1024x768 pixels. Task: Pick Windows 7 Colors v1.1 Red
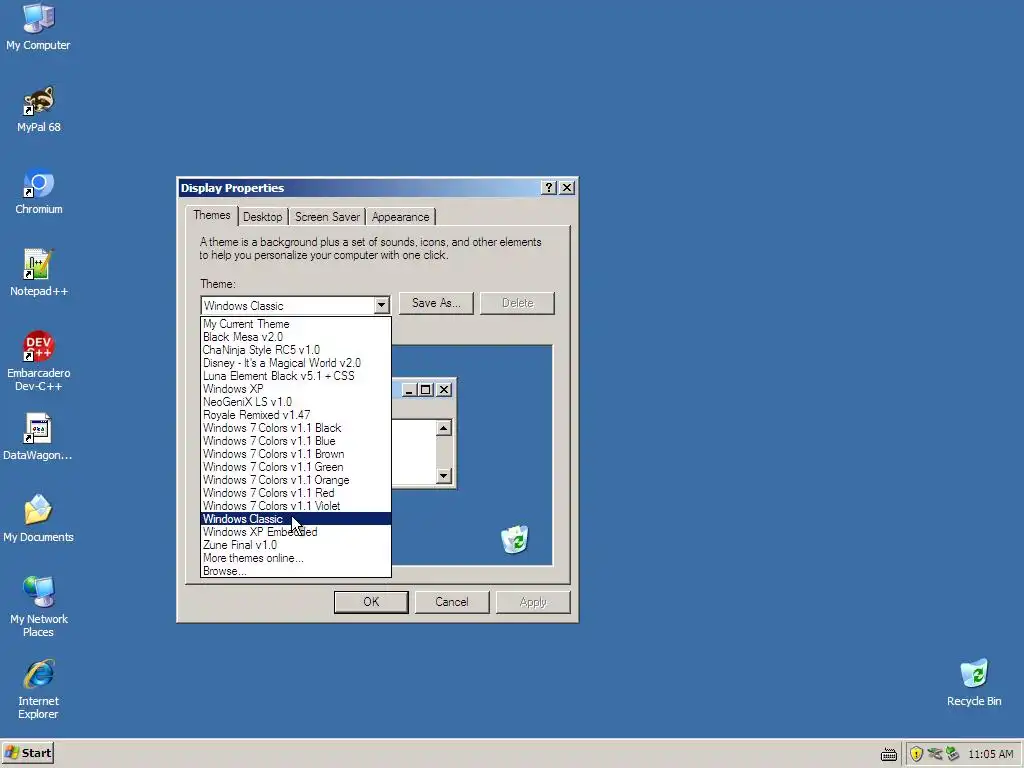[296, 494]
